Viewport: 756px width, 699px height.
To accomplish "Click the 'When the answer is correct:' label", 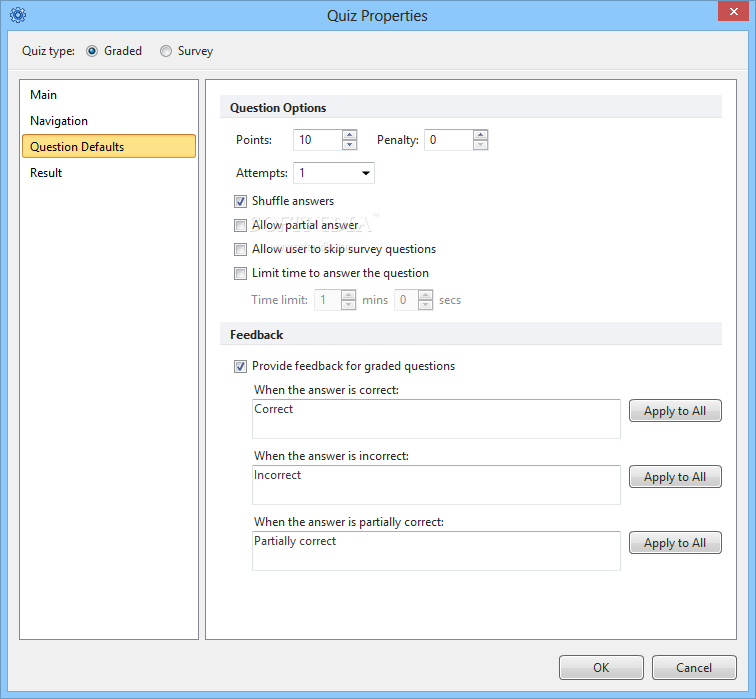I will pyautogui.click(x=326, y=390).
